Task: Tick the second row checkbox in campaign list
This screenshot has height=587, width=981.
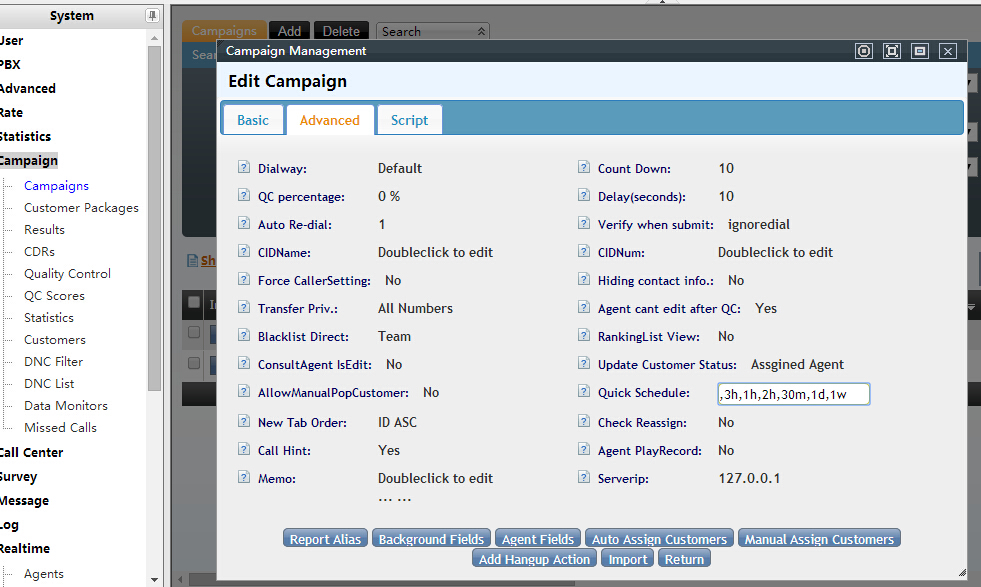Action: click(x=194, y=363)
